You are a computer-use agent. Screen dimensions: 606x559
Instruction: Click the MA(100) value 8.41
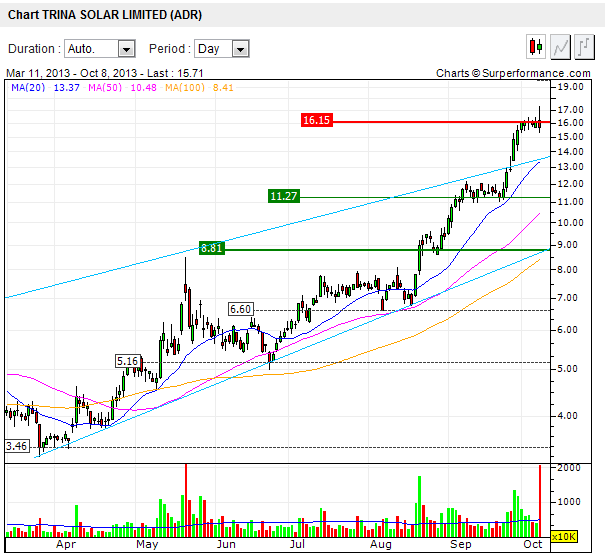pyautogui.click(x=223, y=87)
